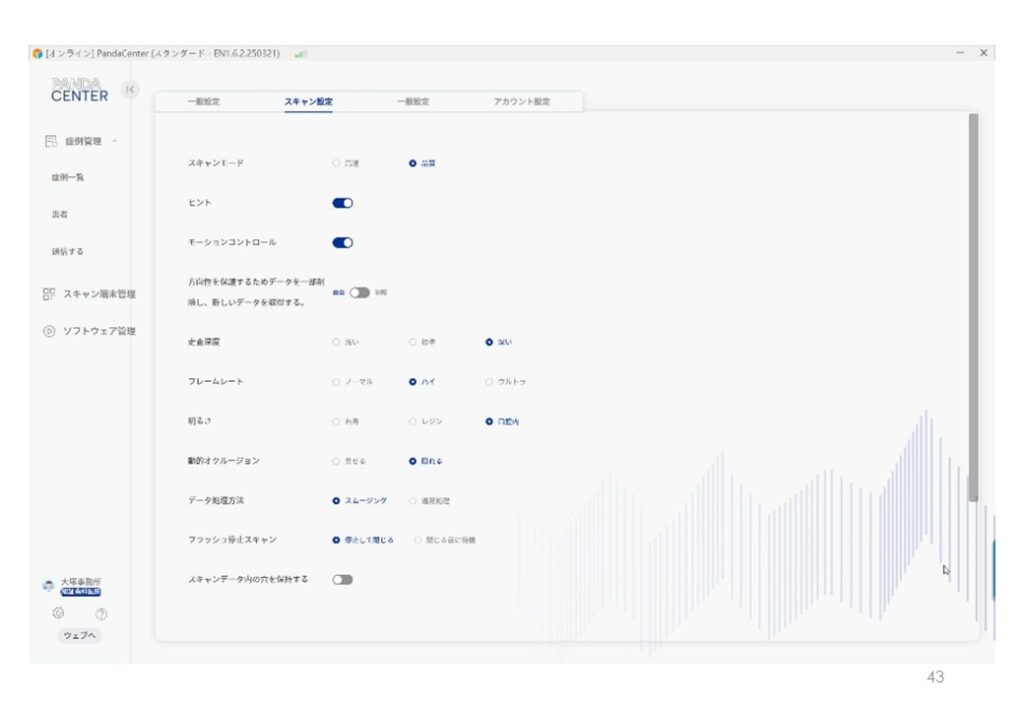1024x709 pixels.
Task: Enable the スキャンデータ内の穴を保持する toggle
Action: (342, 579)
